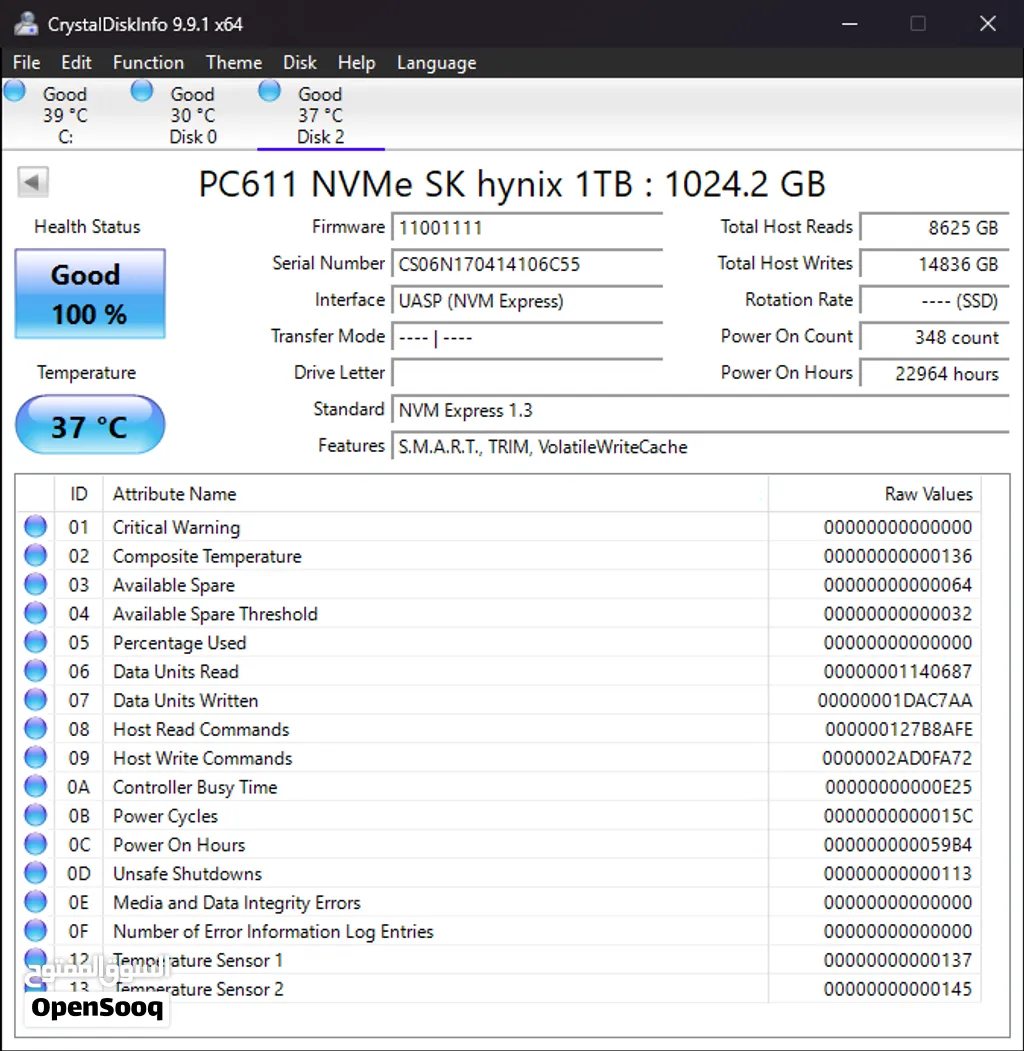Click the status orb for Power Cycles

coord(36,815)
